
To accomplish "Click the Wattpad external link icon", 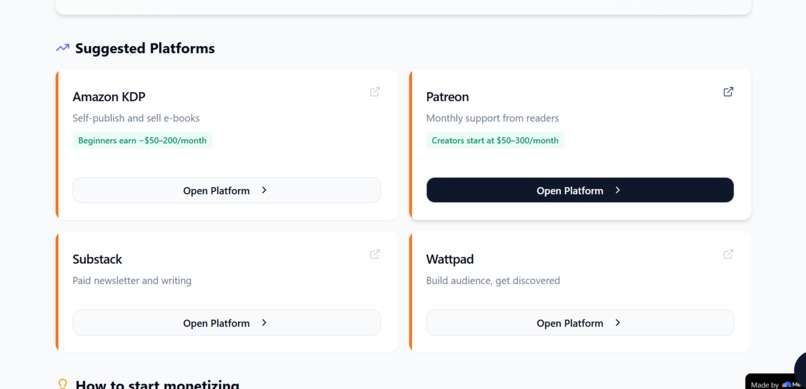I will [728, 254].
